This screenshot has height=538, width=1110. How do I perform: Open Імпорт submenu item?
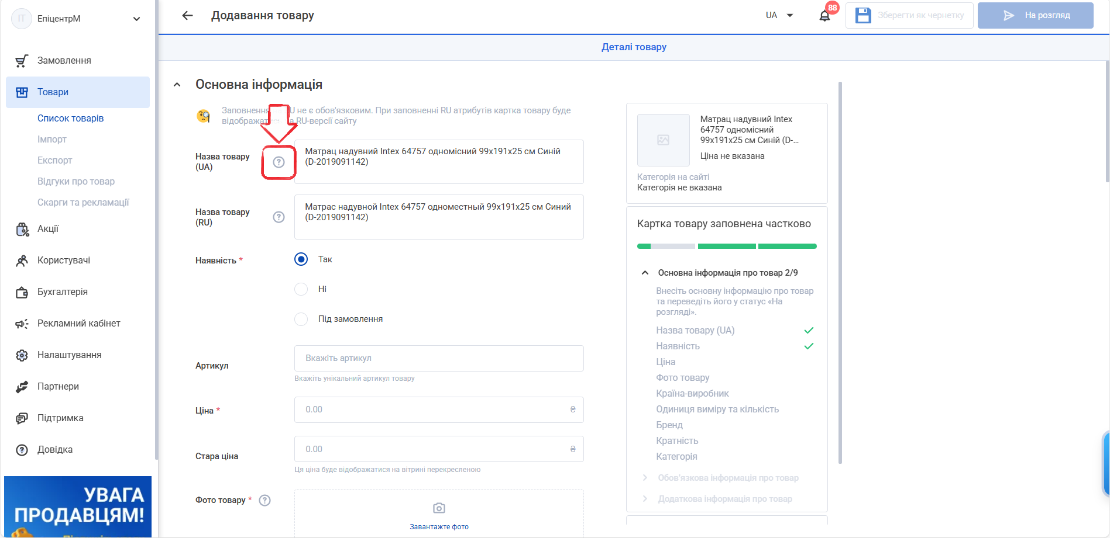point(52,139)
